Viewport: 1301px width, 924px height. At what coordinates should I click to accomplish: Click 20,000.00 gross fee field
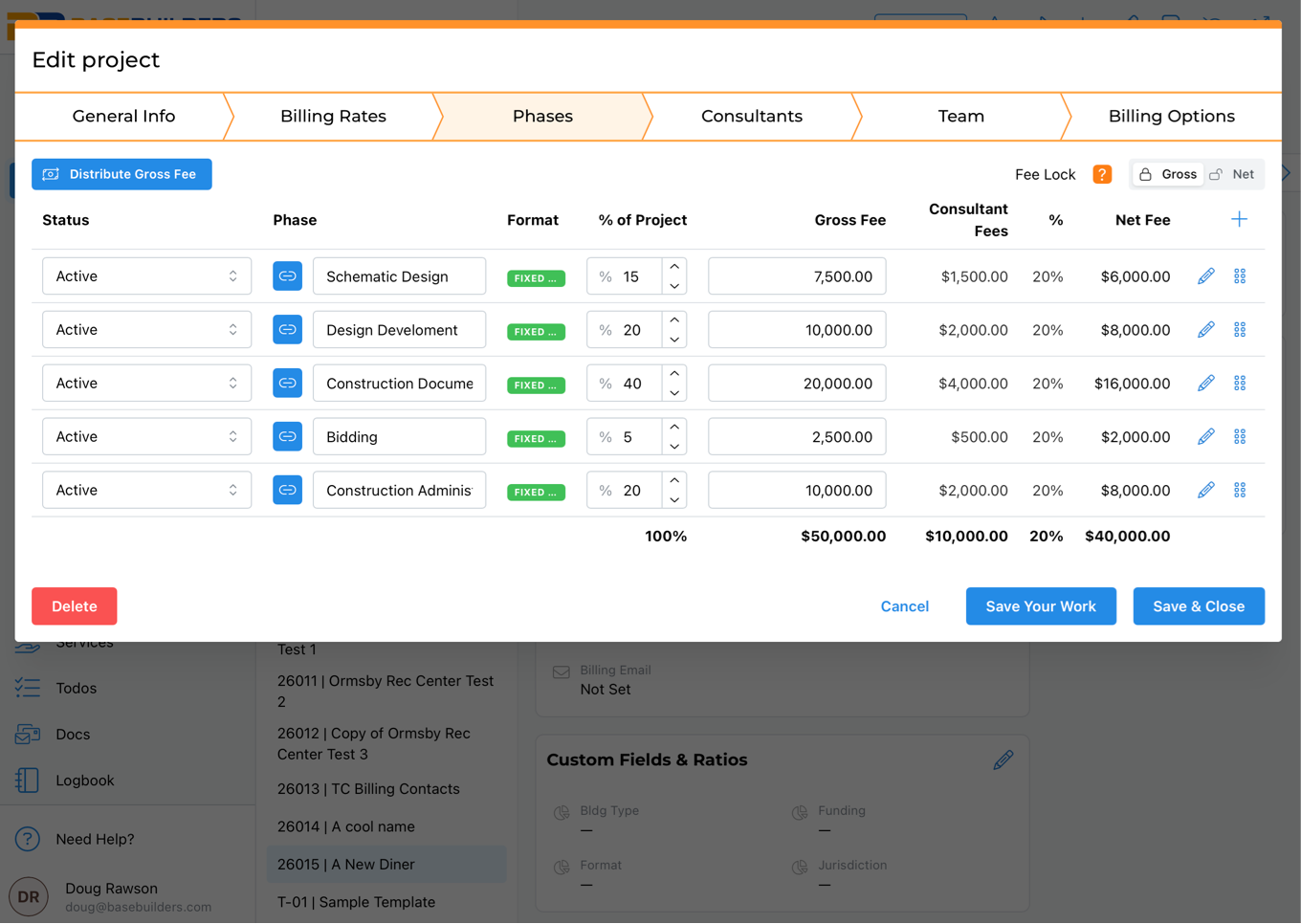pyautogui.click(x=797, y=384)
